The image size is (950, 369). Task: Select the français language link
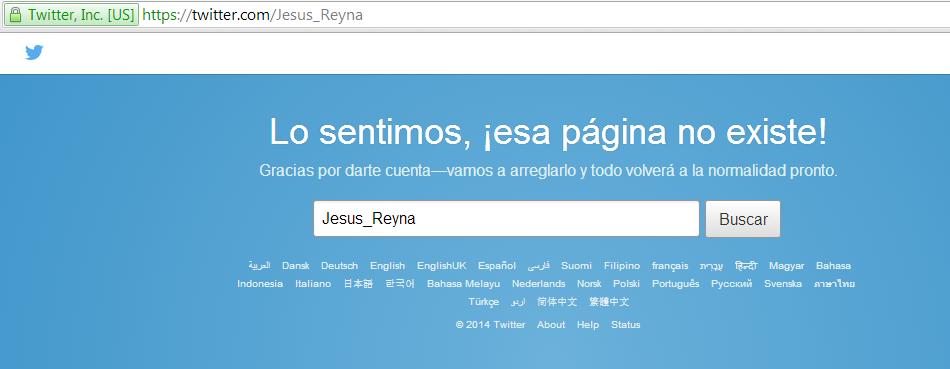(x=670, y=265)
